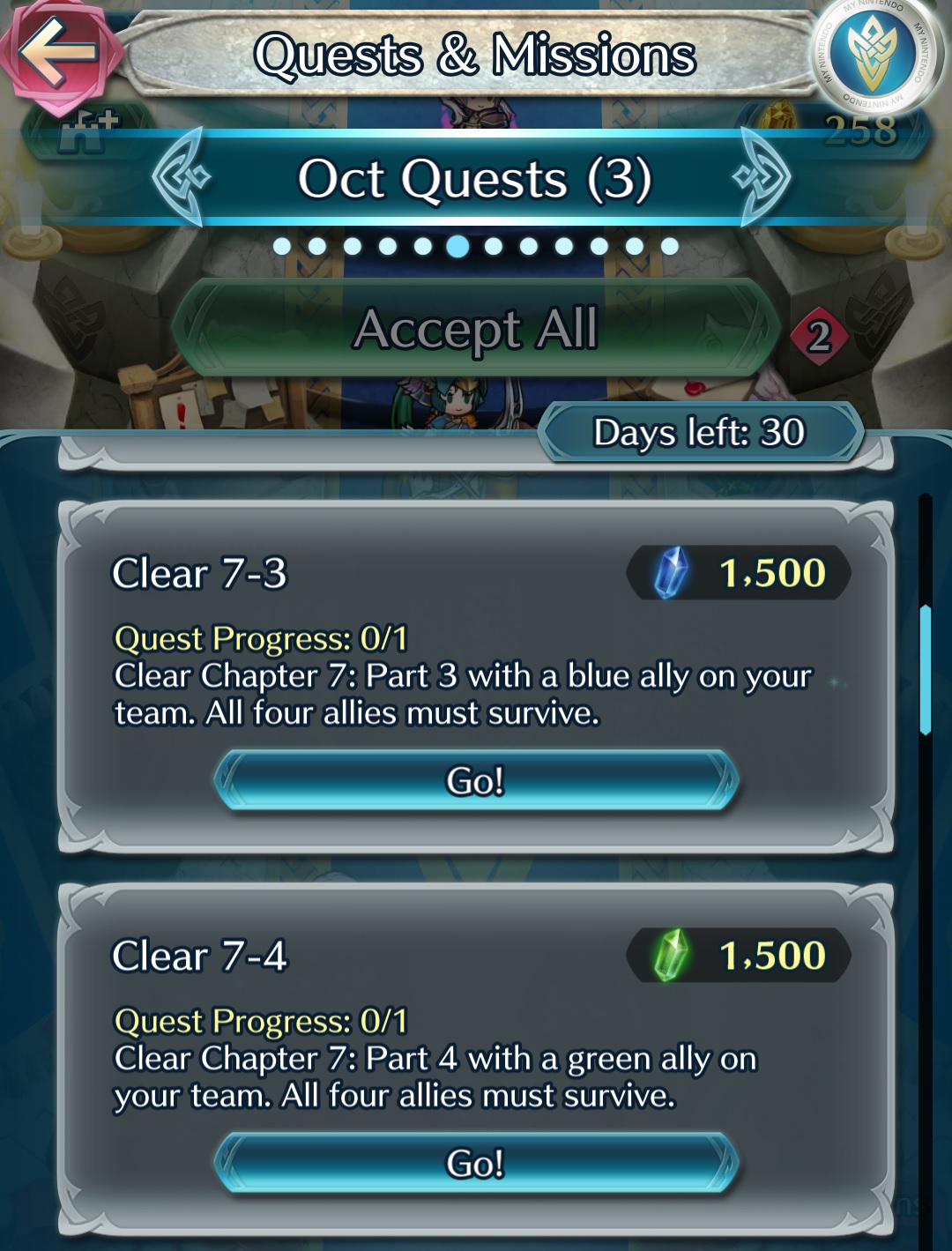Tap the Days left: 30 label
The height and width of the screenshot is (1251, 952).
pyautogui.click(x=700, y=433)
